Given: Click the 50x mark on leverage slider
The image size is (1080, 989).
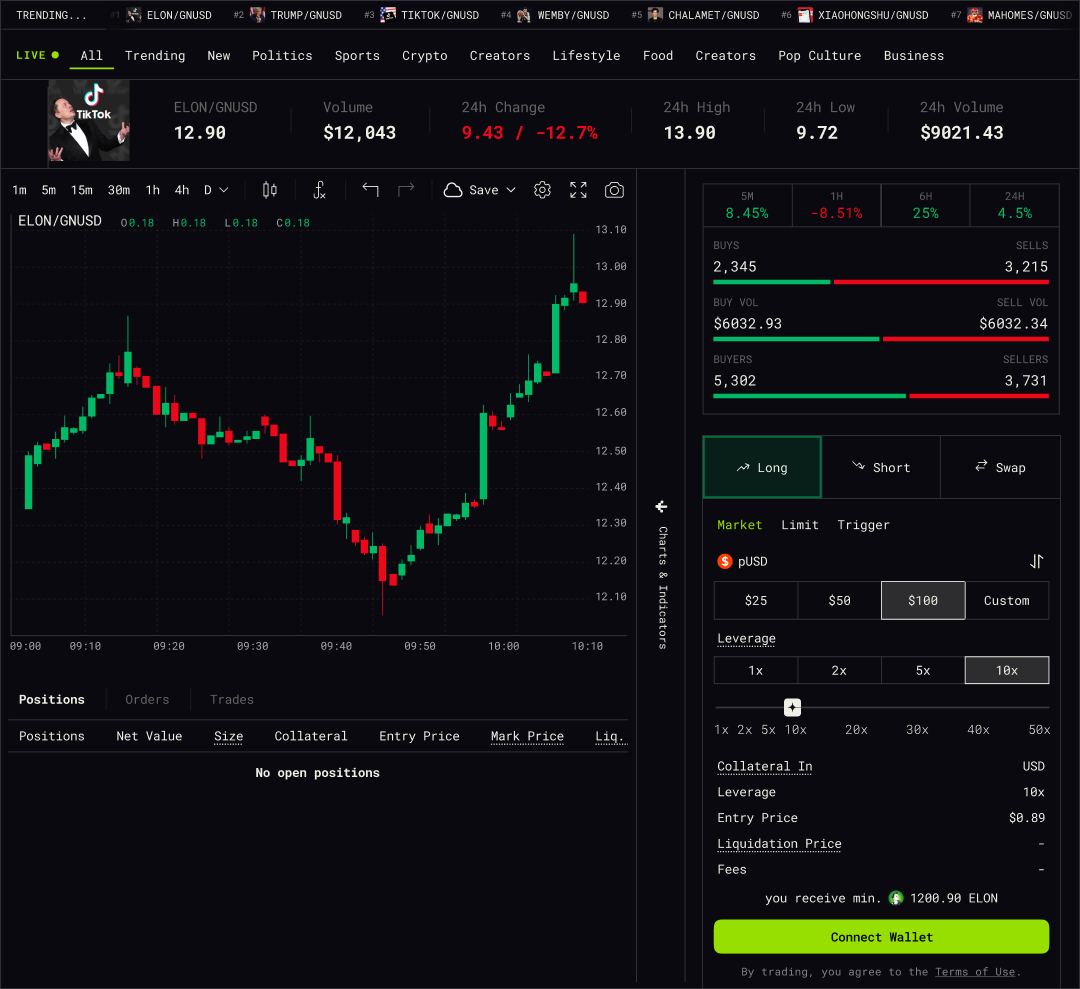Looking at the screenshot, I should 1039,729.
